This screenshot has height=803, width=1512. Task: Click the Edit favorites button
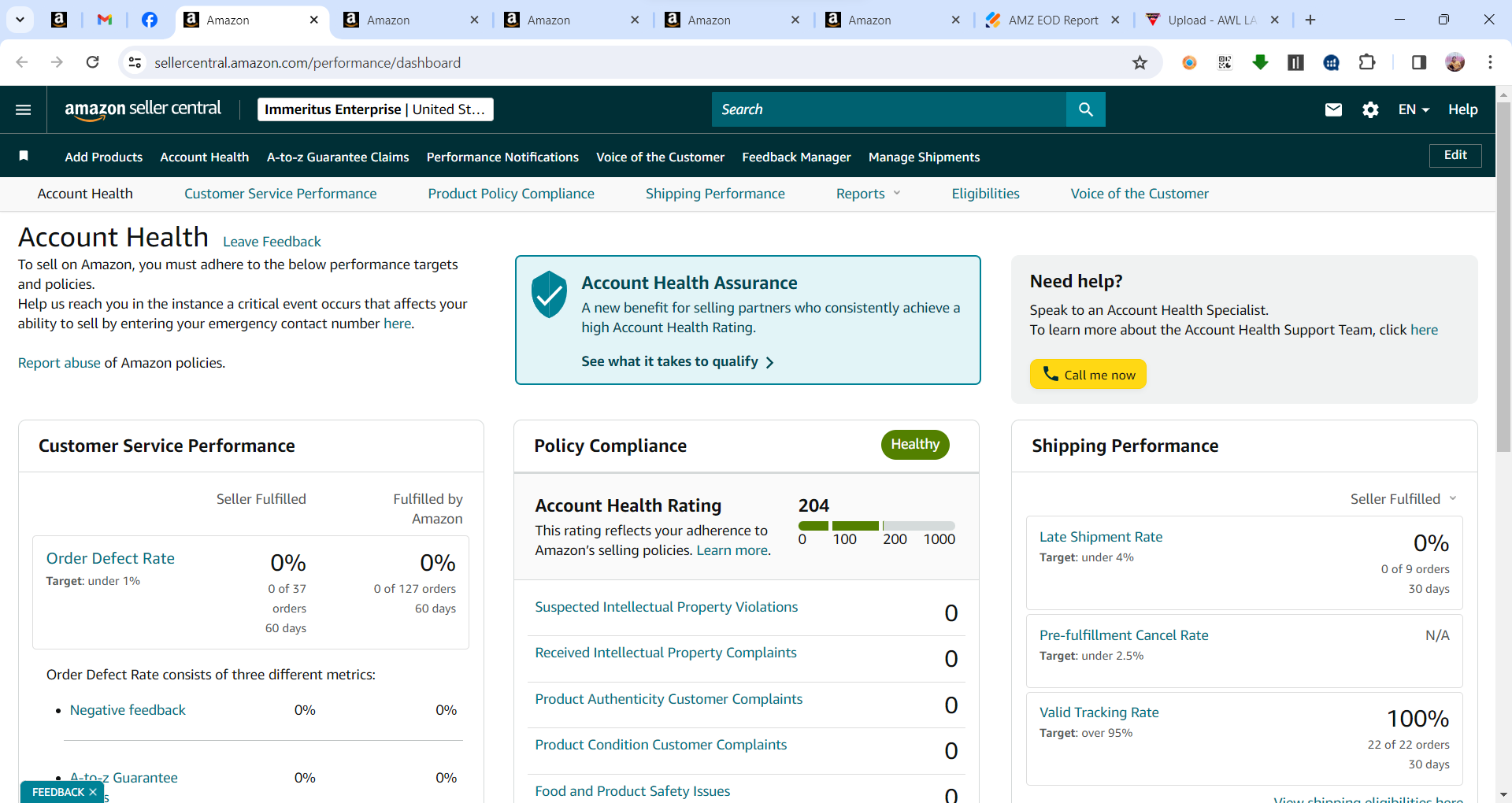point(1455,155)
